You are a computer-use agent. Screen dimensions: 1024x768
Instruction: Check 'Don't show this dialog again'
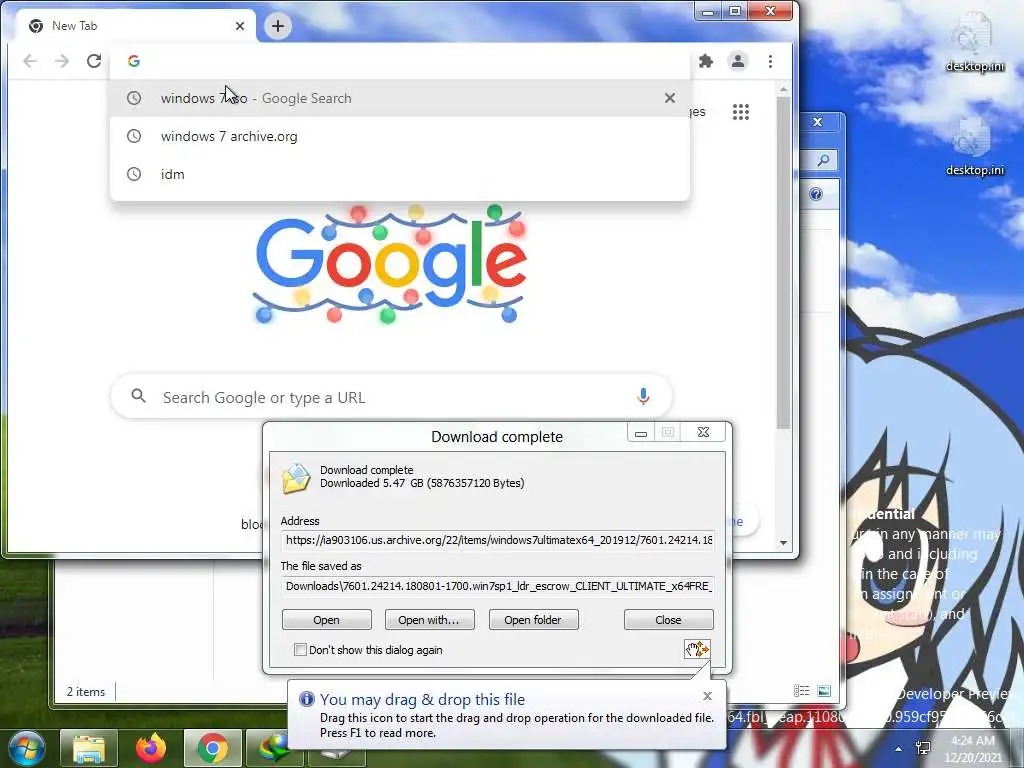(300, 650)
